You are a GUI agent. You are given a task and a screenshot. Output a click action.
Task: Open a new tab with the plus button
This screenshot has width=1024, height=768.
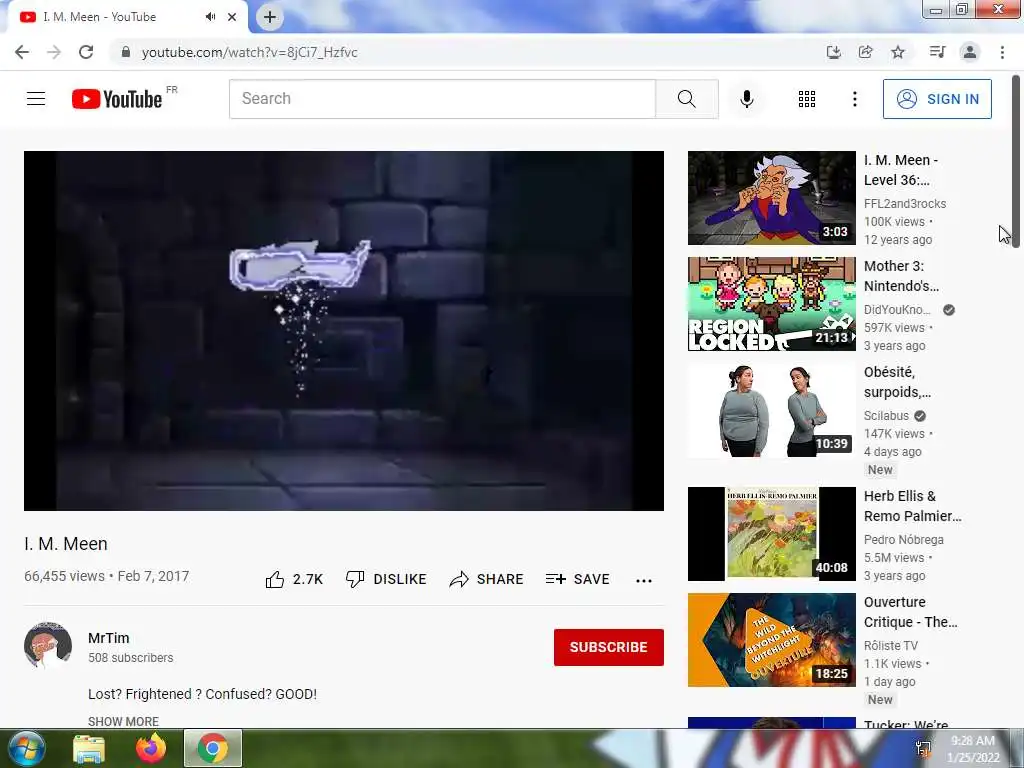coord(270,17)
